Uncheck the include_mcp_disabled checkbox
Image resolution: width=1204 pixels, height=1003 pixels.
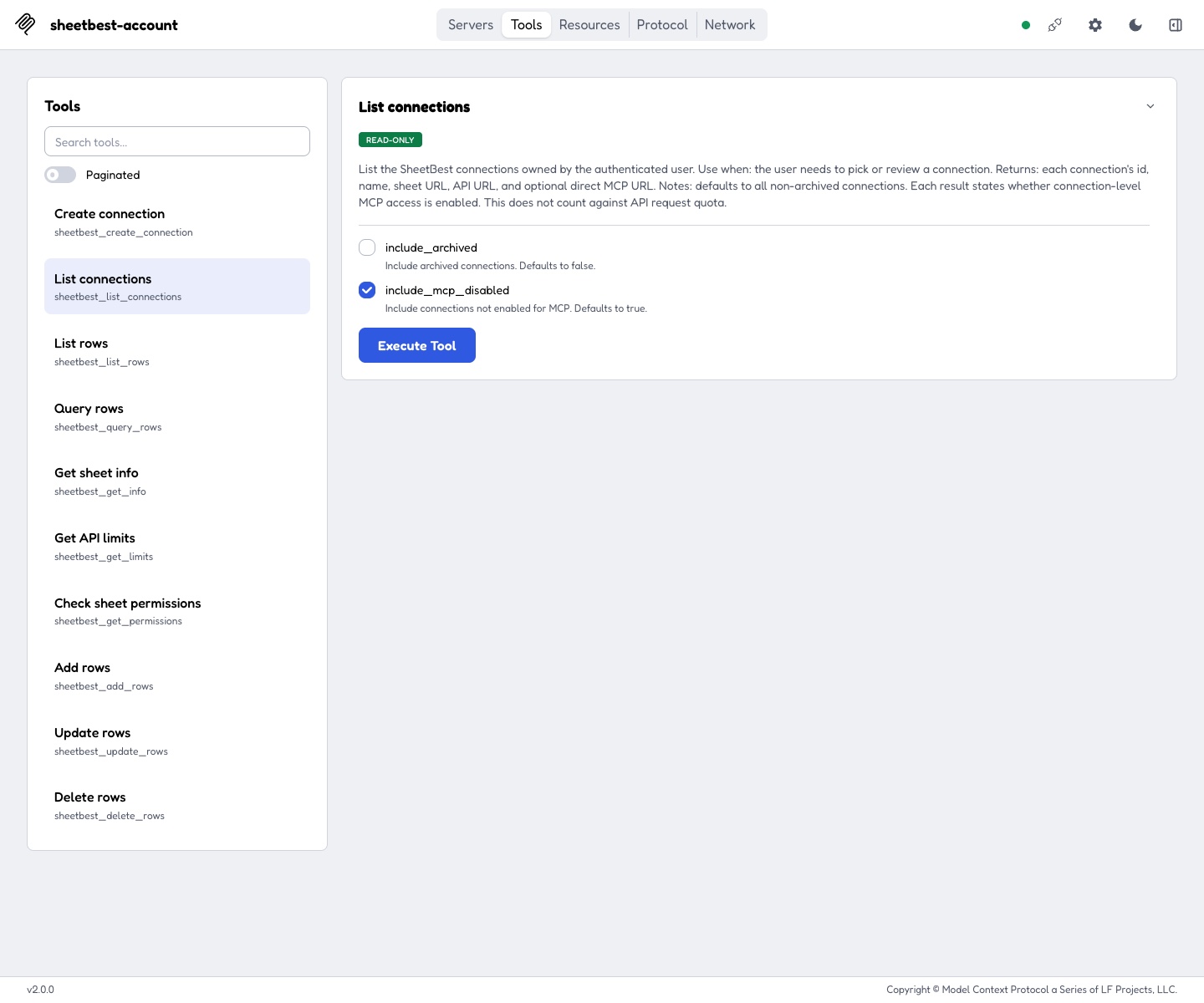click(367, 290)
